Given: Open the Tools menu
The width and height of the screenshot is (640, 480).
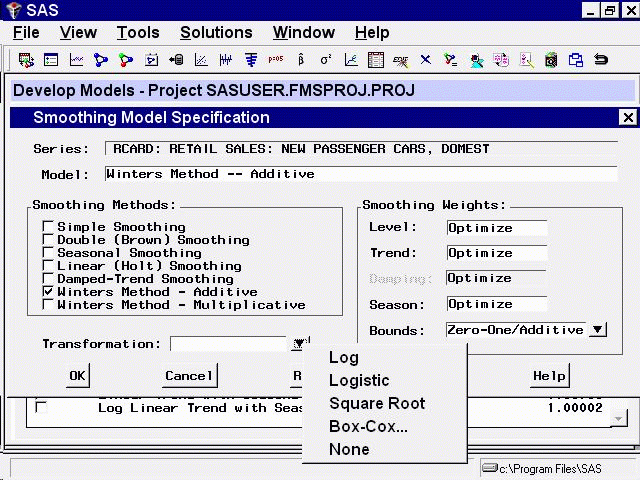Looking at the screenshot, I should click(138, 33).
